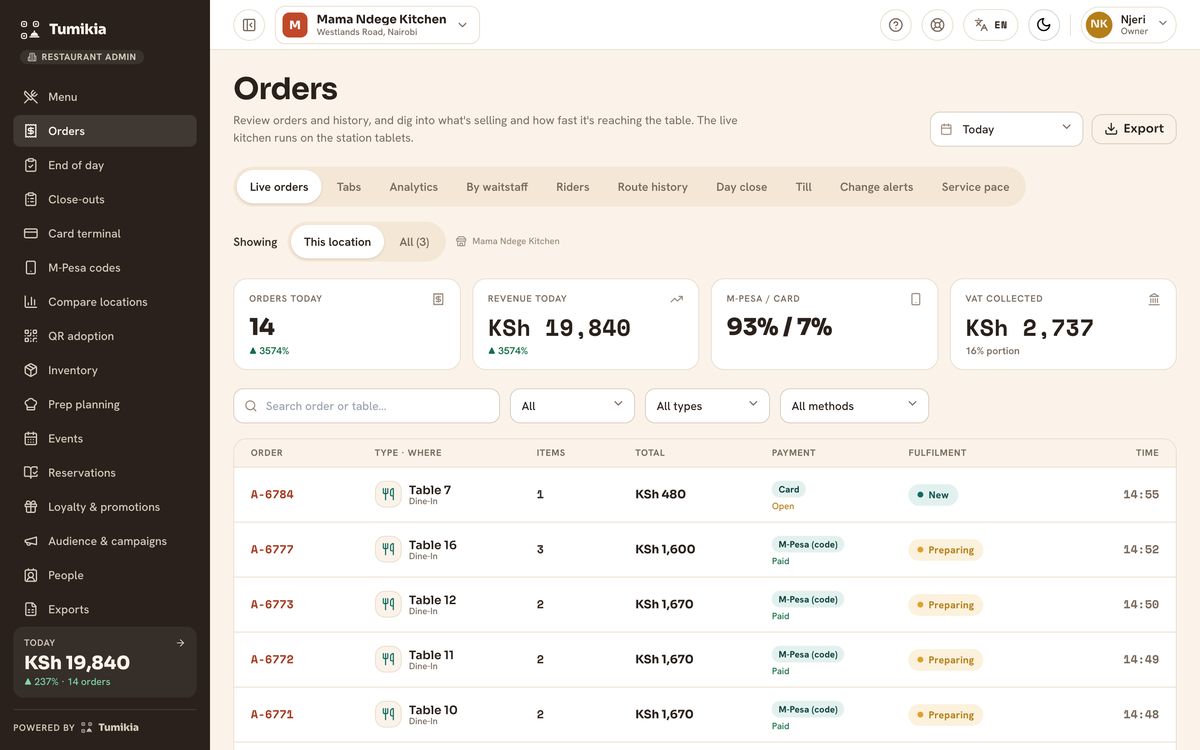Open Compare locations in sidebar
Screen dimensions: 1200x750
point(105,302)
